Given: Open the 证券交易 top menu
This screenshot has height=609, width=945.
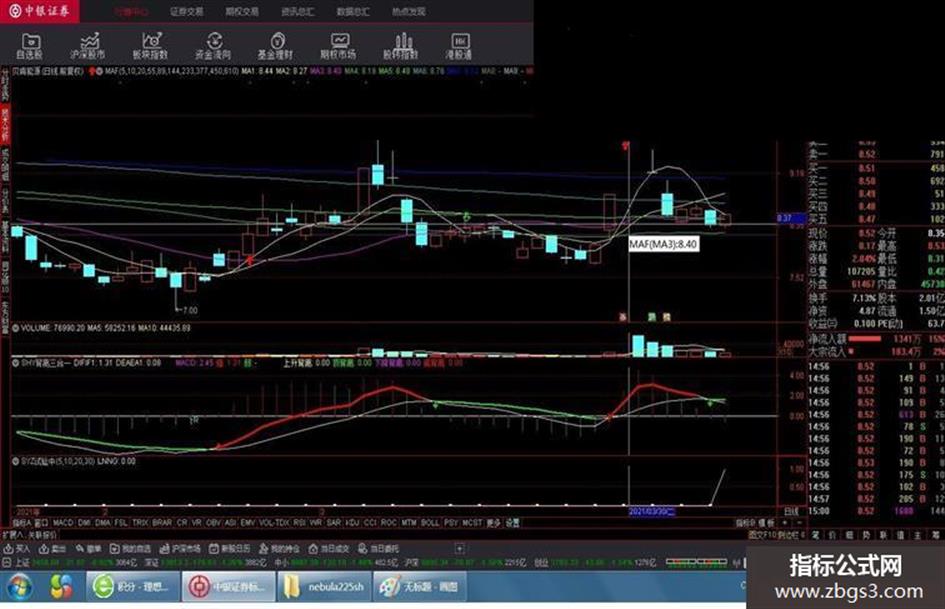Looking at the screenshot, I should click(x=187, y=11).
